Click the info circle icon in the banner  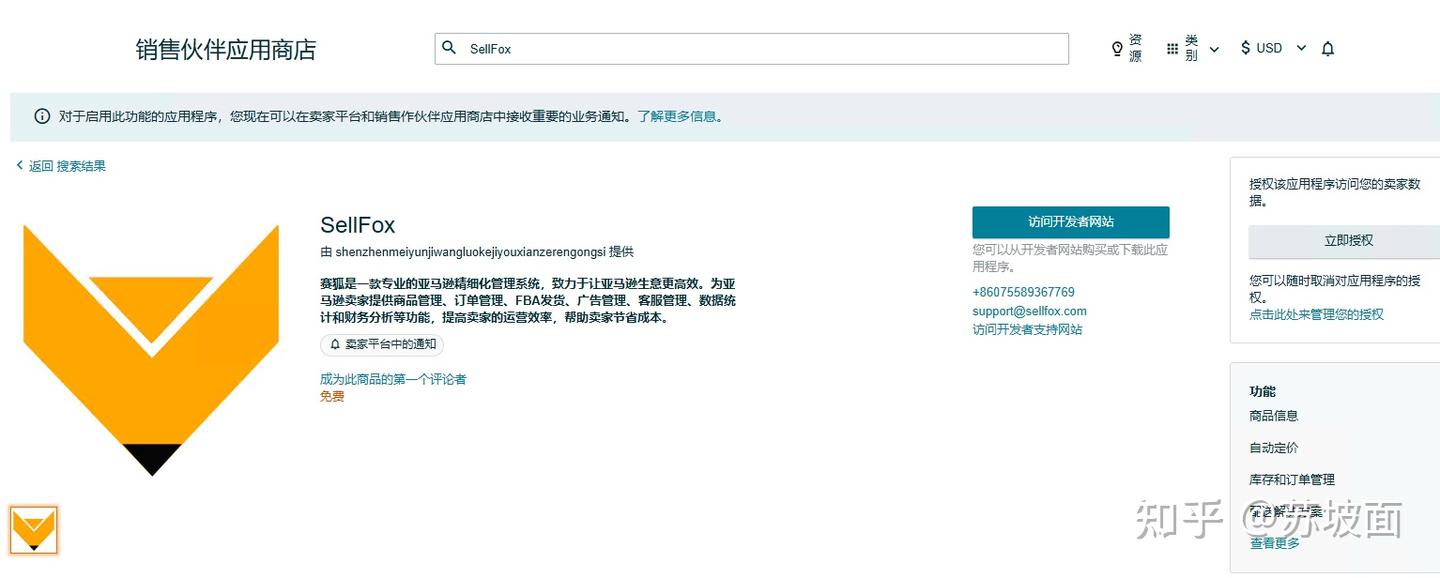pos(41,116)
